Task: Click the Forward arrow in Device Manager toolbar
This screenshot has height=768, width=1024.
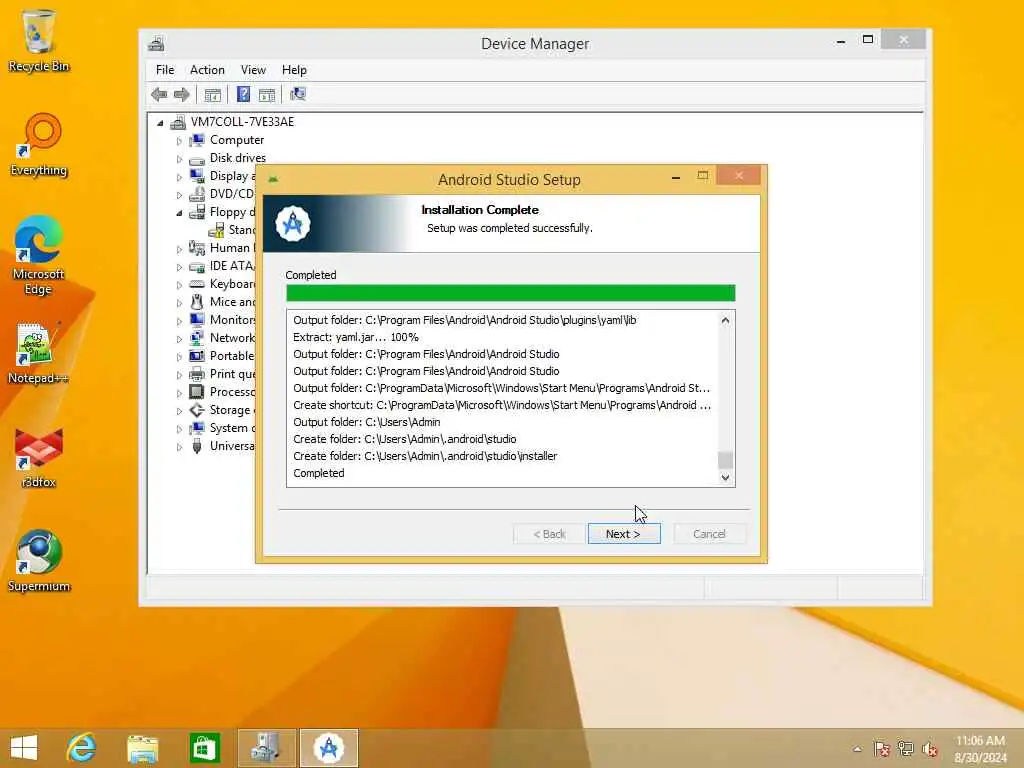Action: [x=182, y=95]
